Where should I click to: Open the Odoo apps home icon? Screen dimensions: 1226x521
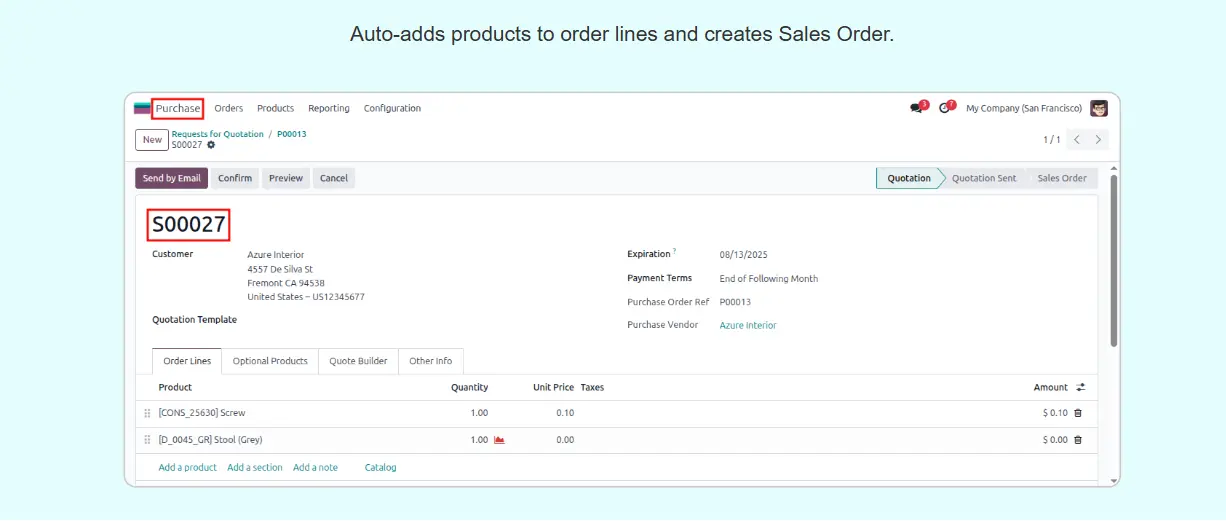click(x=142, y=108)
